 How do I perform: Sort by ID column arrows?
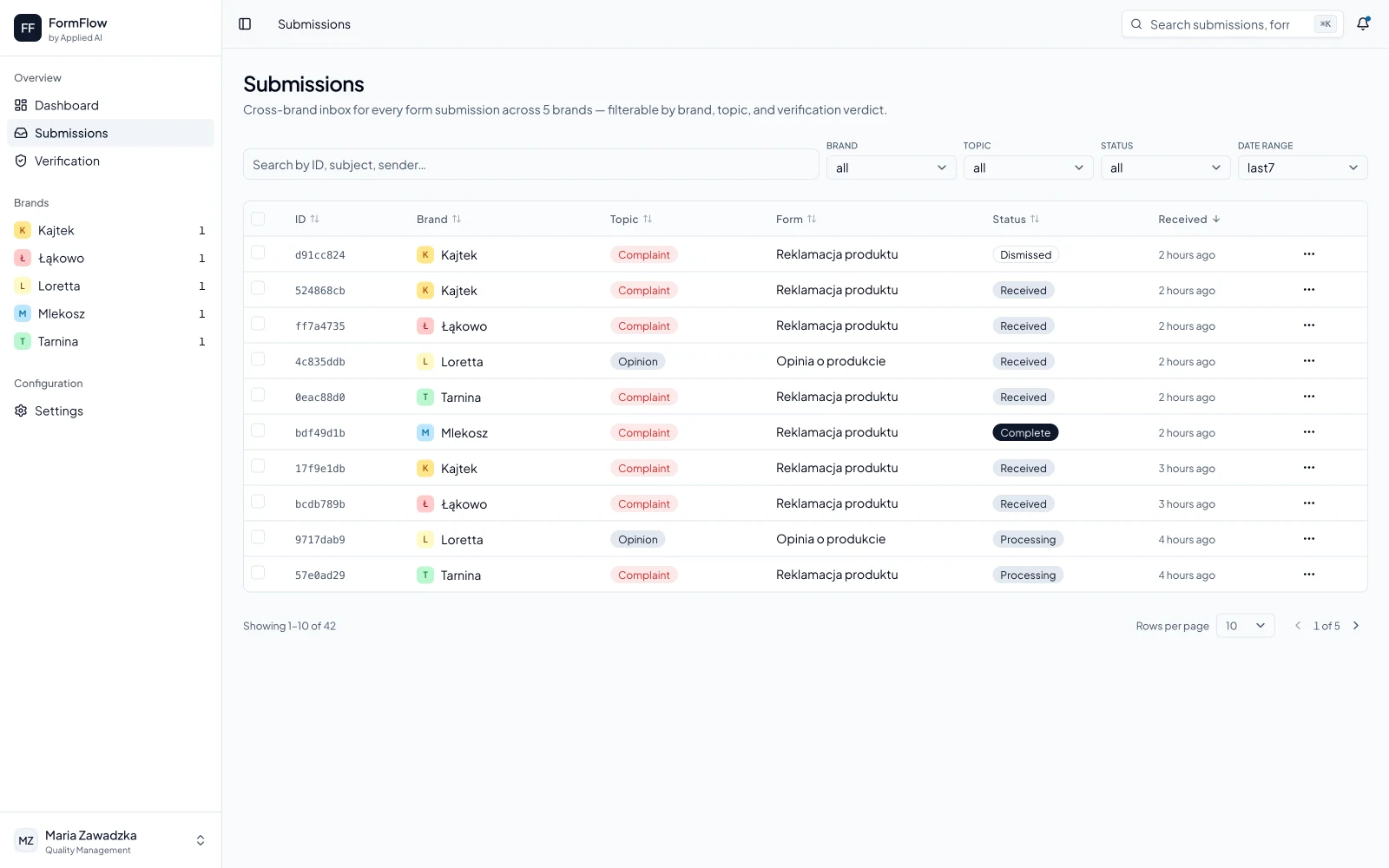click(315, 220)
